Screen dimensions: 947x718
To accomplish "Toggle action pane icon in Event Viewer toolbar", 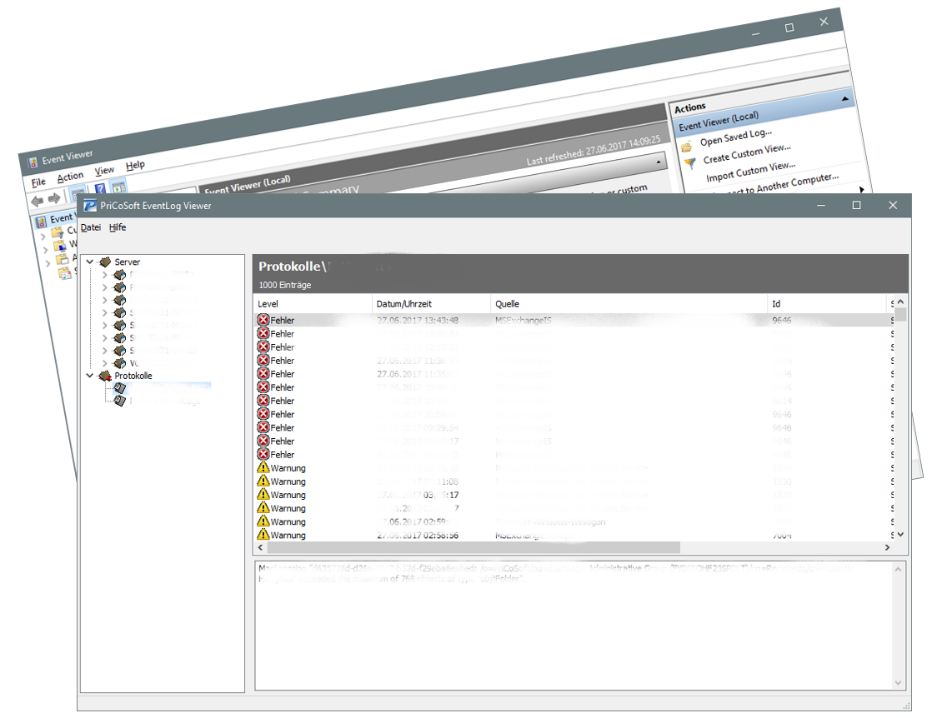I will pos(118,186).
